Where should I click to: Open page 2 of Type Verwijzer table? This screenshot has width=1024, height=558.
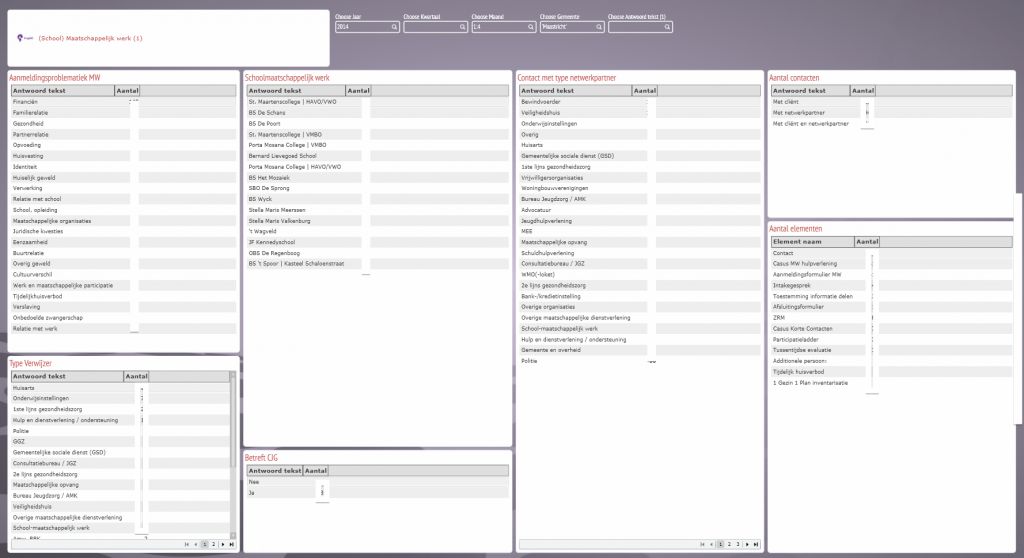pos(213,544)
